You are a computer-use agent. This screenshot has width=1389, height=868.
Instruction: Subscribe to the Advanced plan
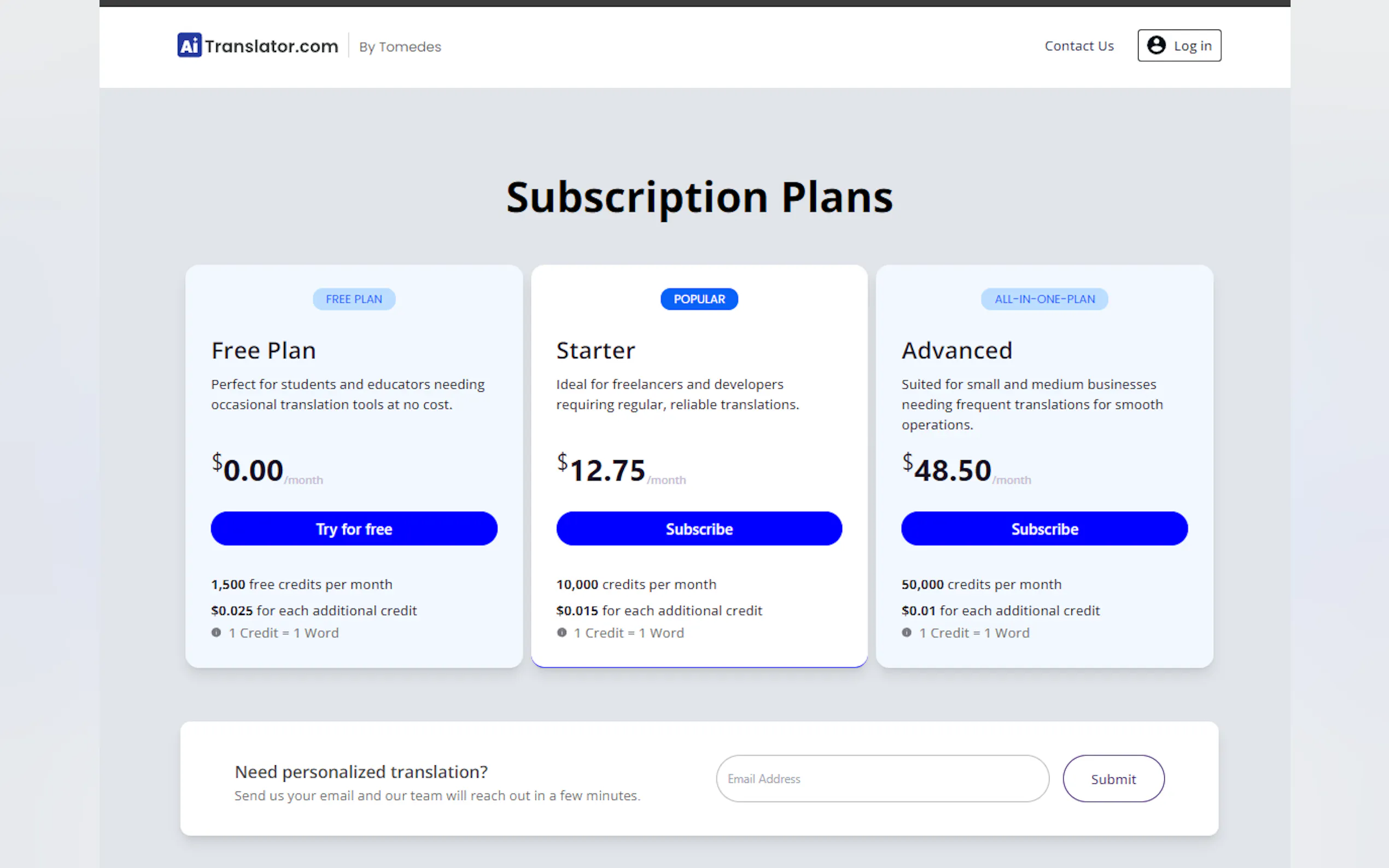coord(1044,529)
